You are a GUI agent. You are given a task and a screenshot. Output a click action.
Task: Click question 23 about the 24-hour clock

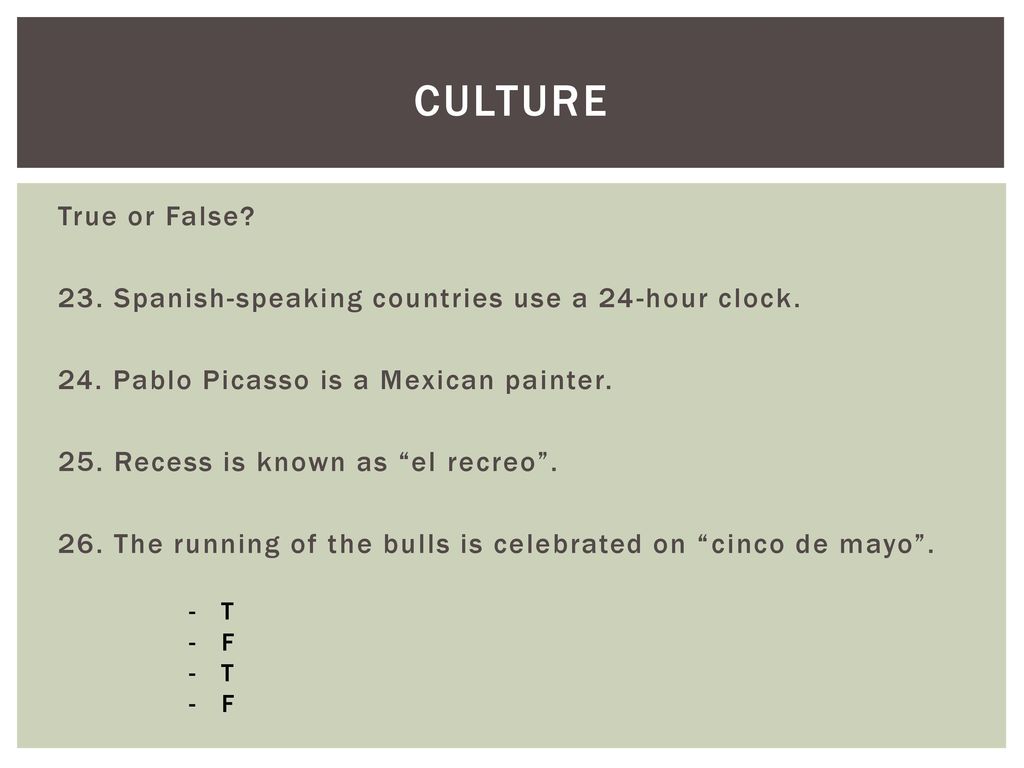point(429,299)
